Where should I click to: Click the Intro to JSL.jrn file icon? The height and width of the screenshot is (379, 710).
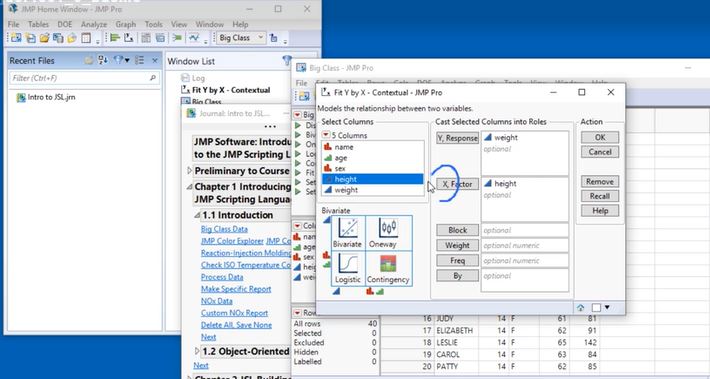[x=21, y=97]
